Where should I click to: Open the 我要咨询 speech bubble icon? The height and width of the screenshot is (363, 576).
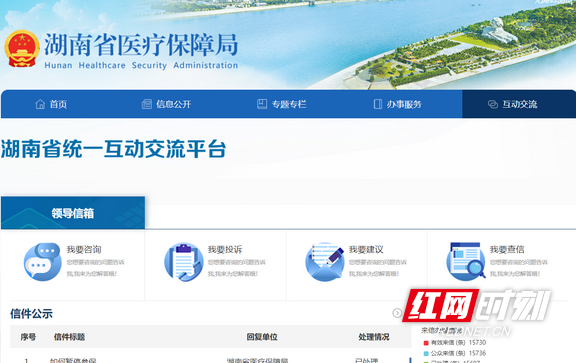pyautogui.click(x=43, y=262)
